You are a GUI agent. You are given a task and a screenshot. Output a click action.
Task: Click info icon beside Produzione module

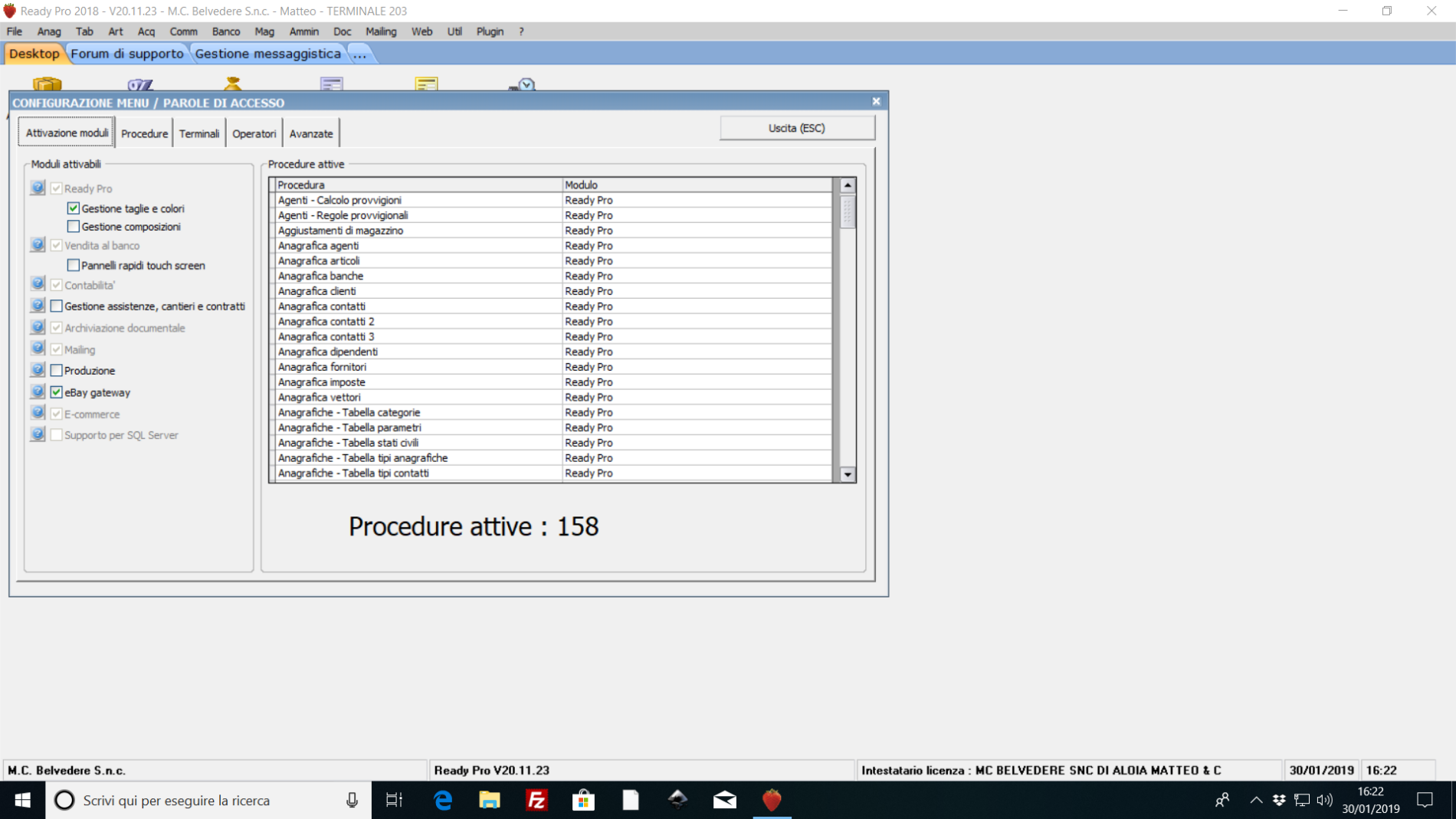pos(38,370)
